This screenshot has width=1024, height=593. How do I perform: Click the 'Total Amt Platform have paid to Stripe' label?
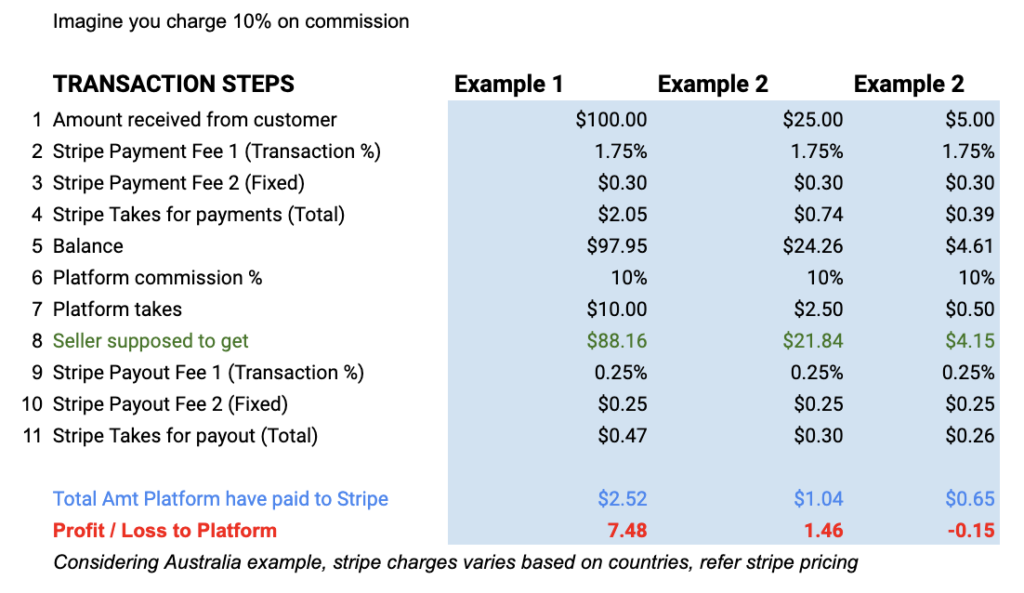(220, 499)
